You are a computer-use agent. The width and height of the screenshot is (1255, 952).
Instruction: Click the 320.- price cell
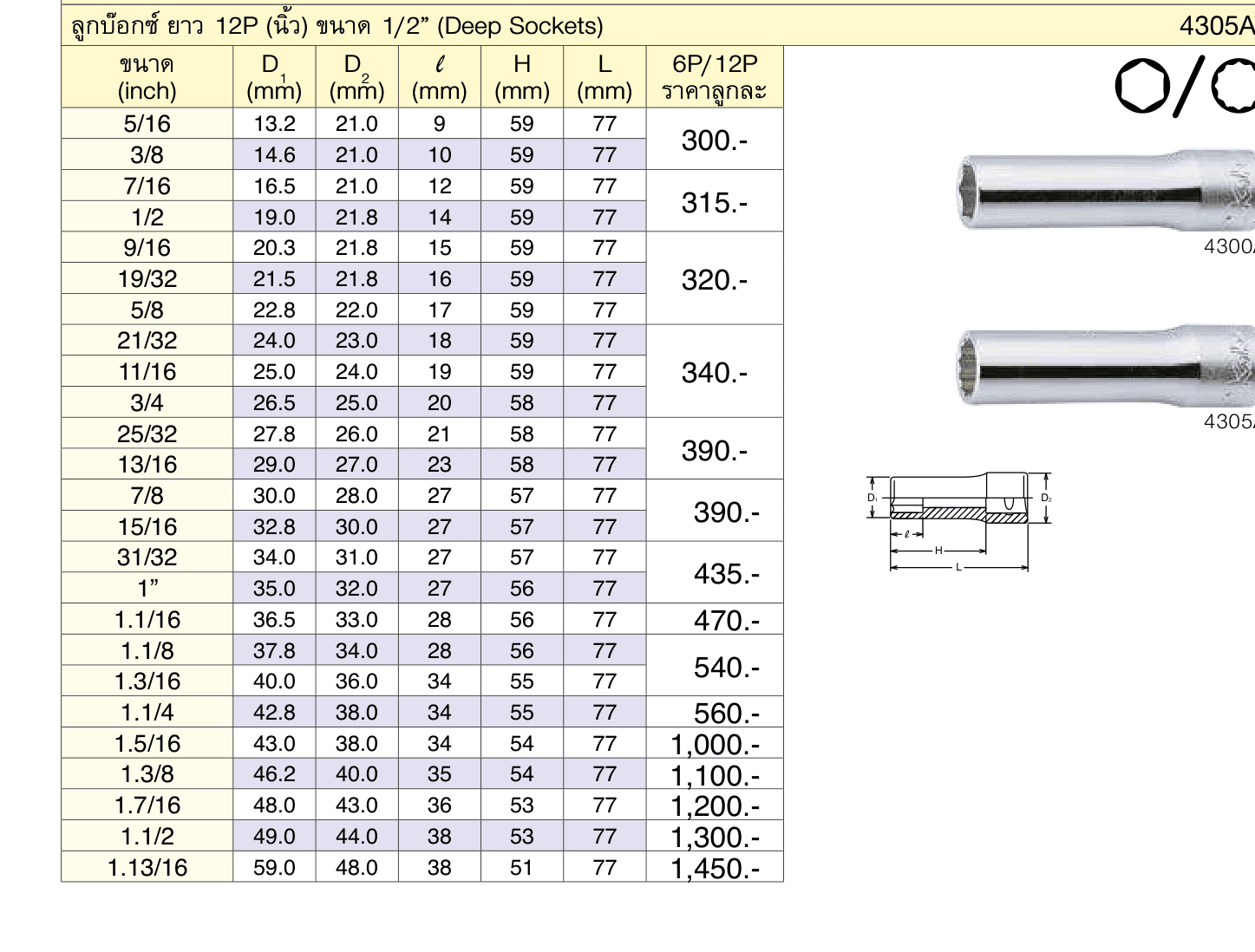pos(715,278)
